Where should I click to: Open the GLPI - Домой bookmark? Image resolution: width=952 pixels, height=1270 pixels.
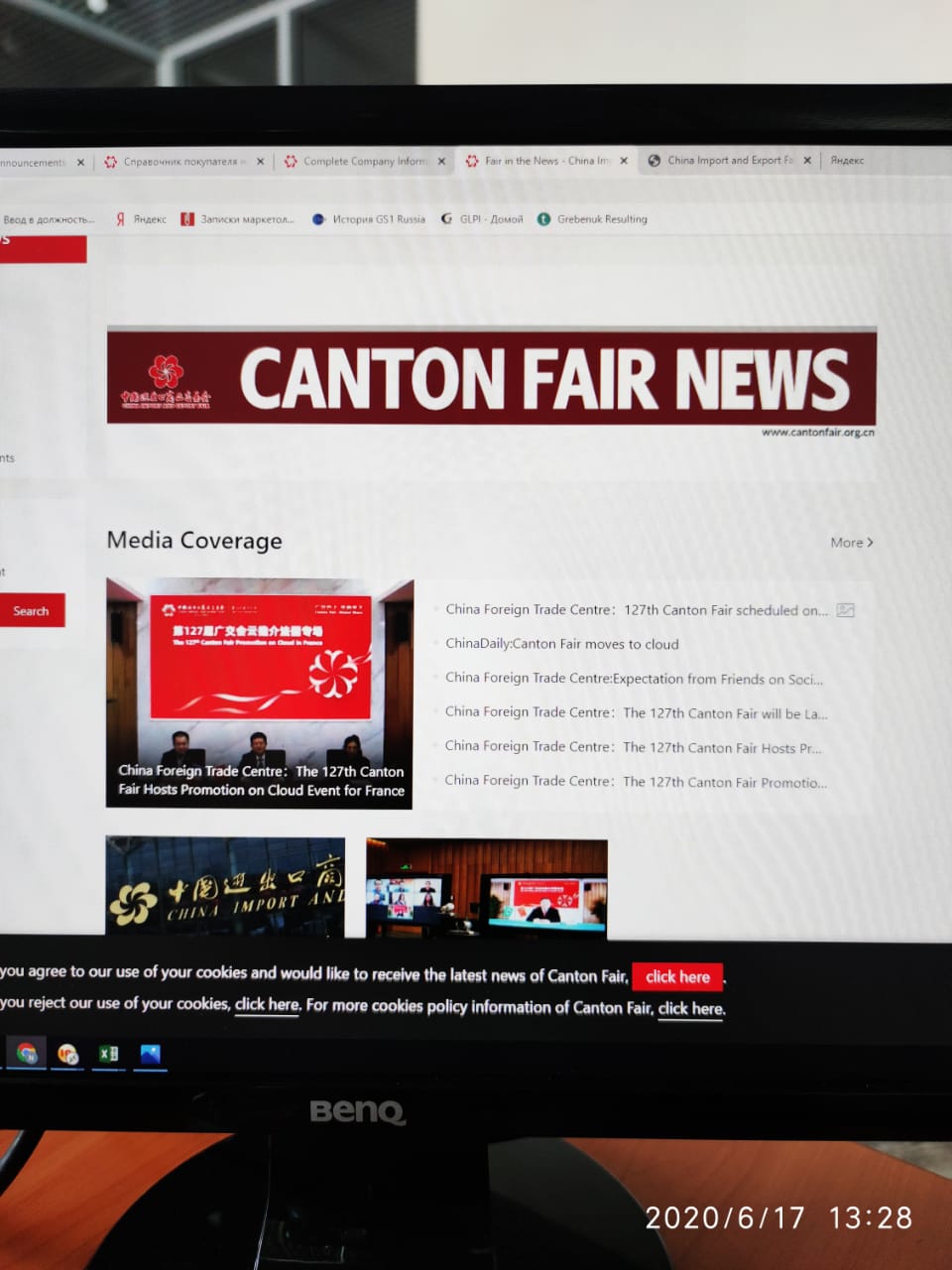pos(482,219)
